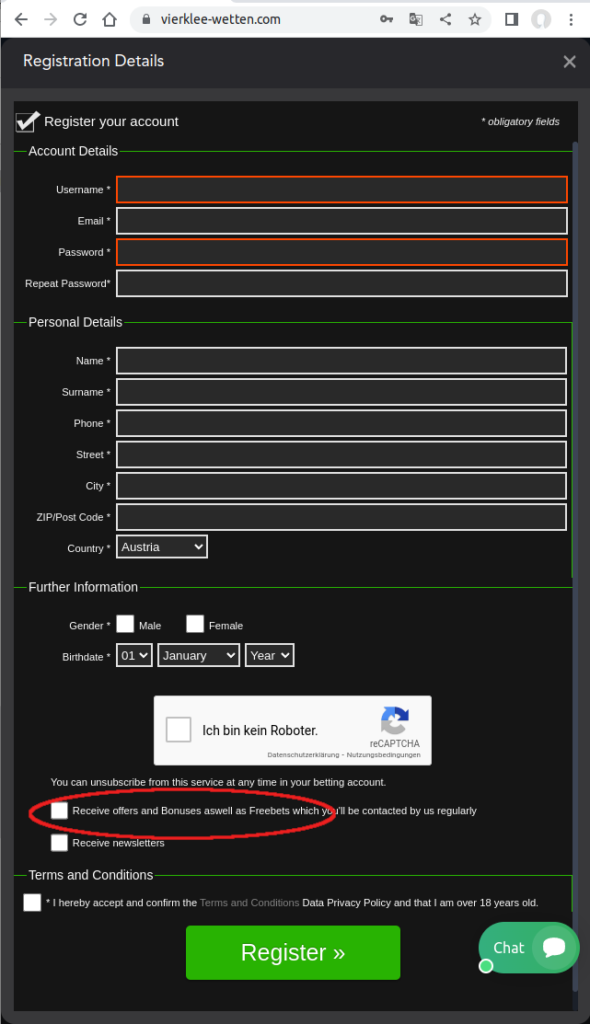This screenshot has height=1024, width=590.
Task: Close the Registration Details dialog
Action: [x=569, y=61]
